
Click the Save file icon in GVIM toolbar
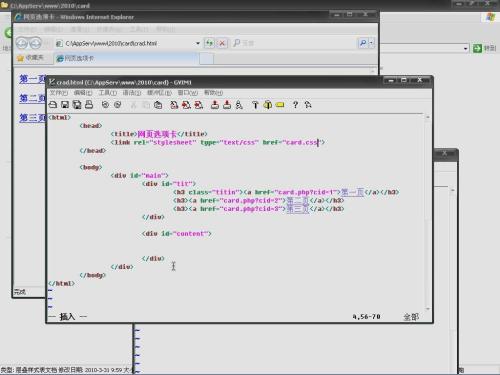click(x=65, y=105)
